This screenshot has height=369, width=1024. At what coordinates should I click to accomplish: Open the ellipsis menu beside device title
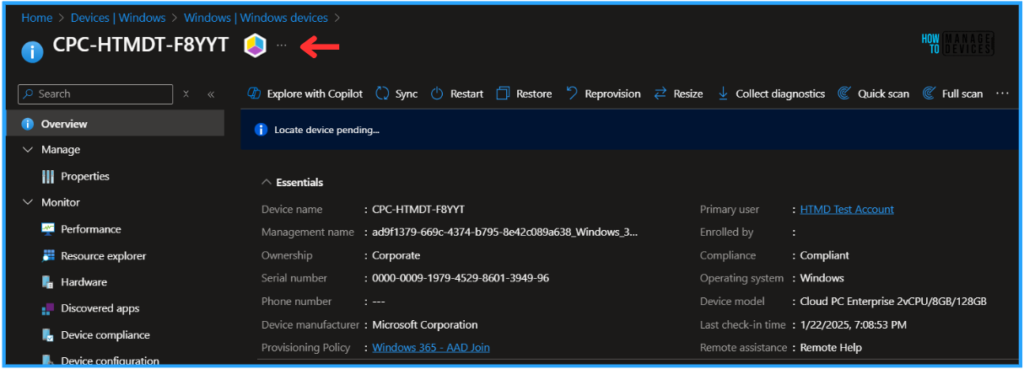[281, 46]
